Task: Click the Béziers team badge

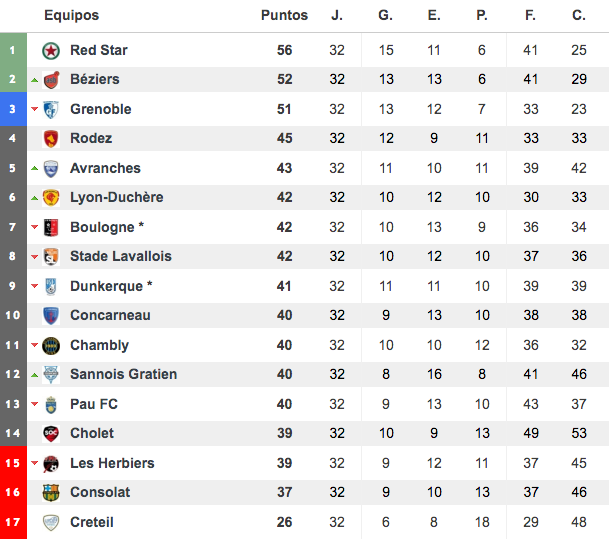Action: pyautogui.click(x=51, y=80)
